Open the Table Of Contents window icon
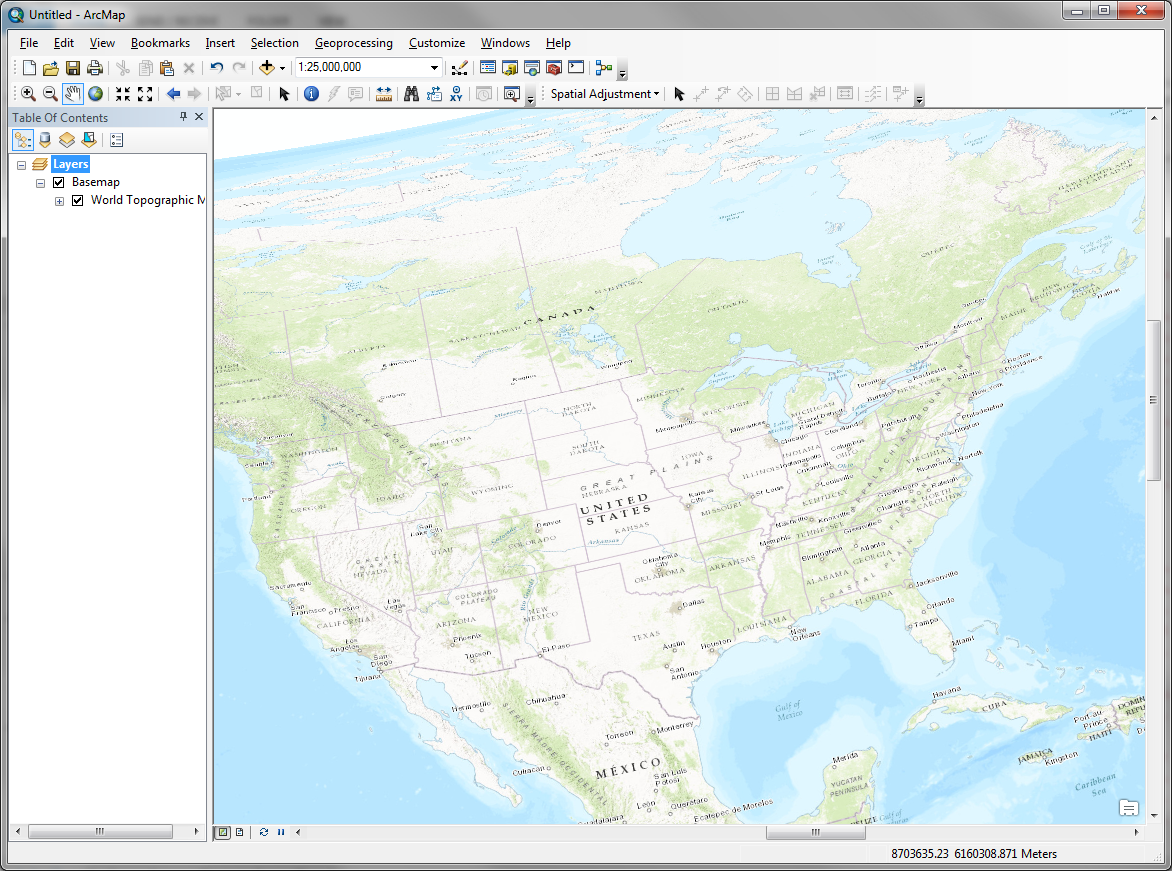1172x871 pixels. tap(488, 68)
